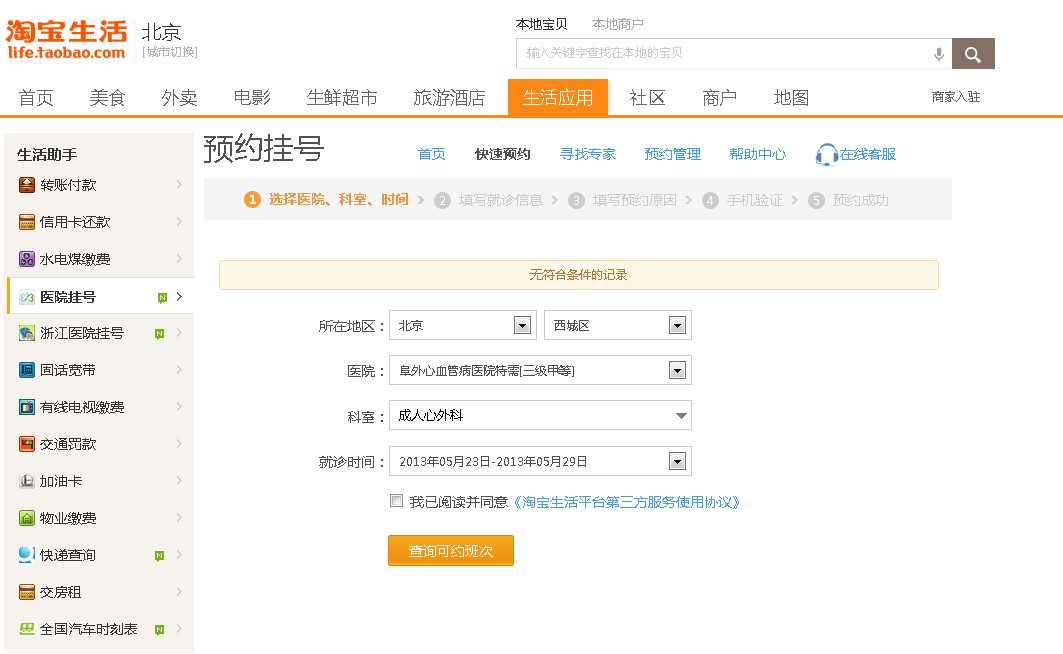Image resolution: width=1063 pixels, height=654 pixels.
Task: Open the 西城区 district dropdown
Action: point(676,326)
